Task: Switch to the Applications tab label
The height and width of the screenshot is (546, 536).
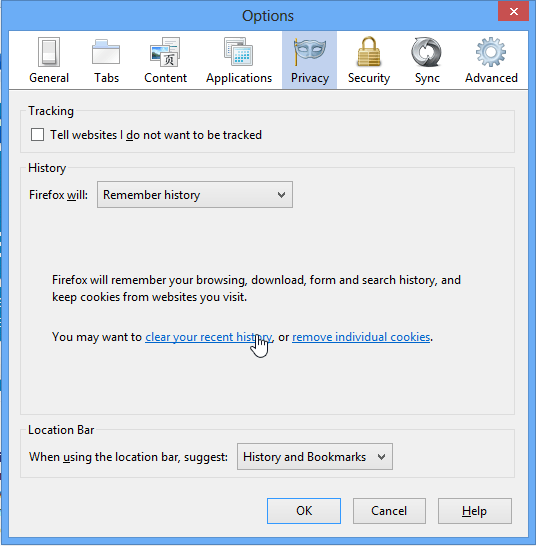Action: 239,78
